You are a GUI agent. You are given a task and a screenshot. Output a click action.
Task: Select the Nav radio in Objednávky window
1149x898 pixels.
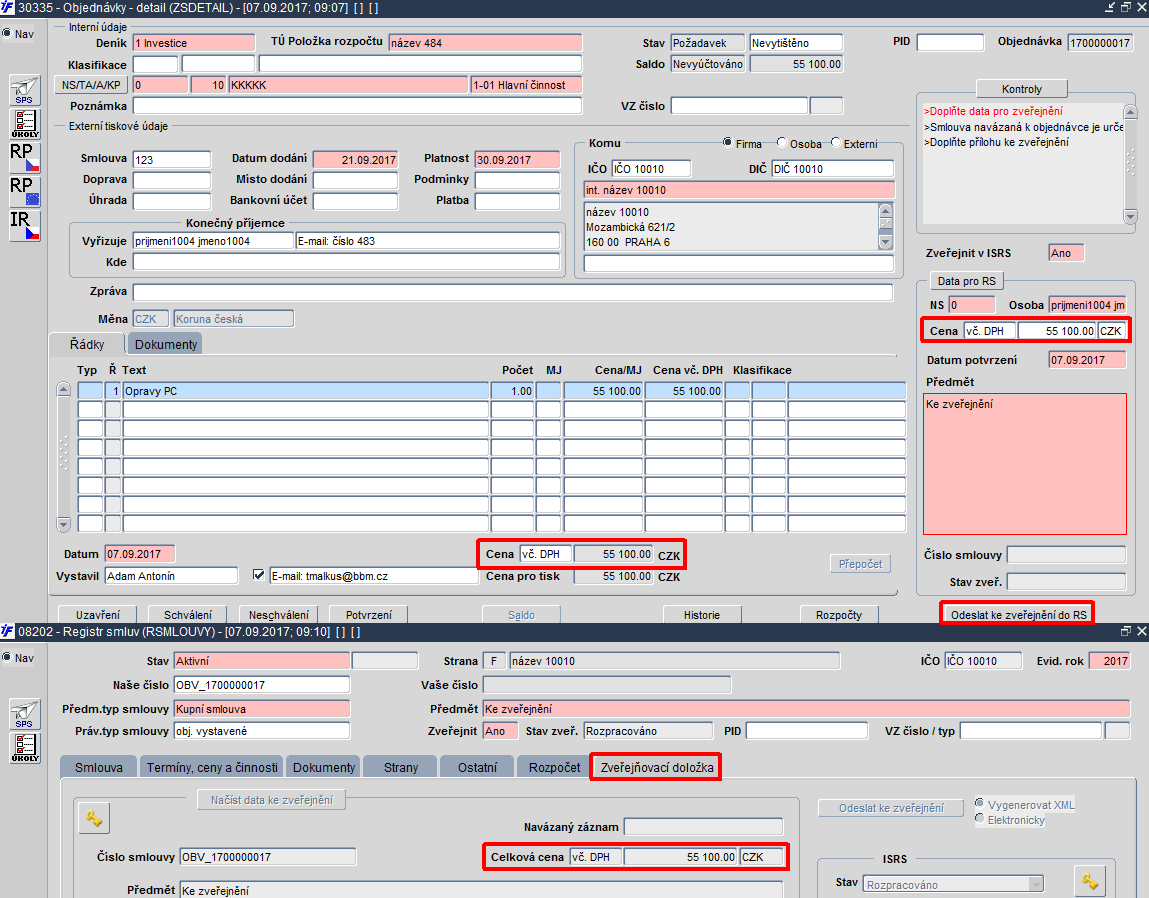tap(7, 34)
